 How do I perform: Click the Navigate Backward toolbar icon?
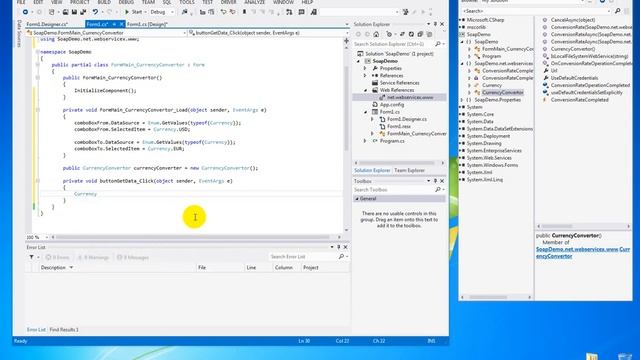pyautogui.click(x=25, y=12)
